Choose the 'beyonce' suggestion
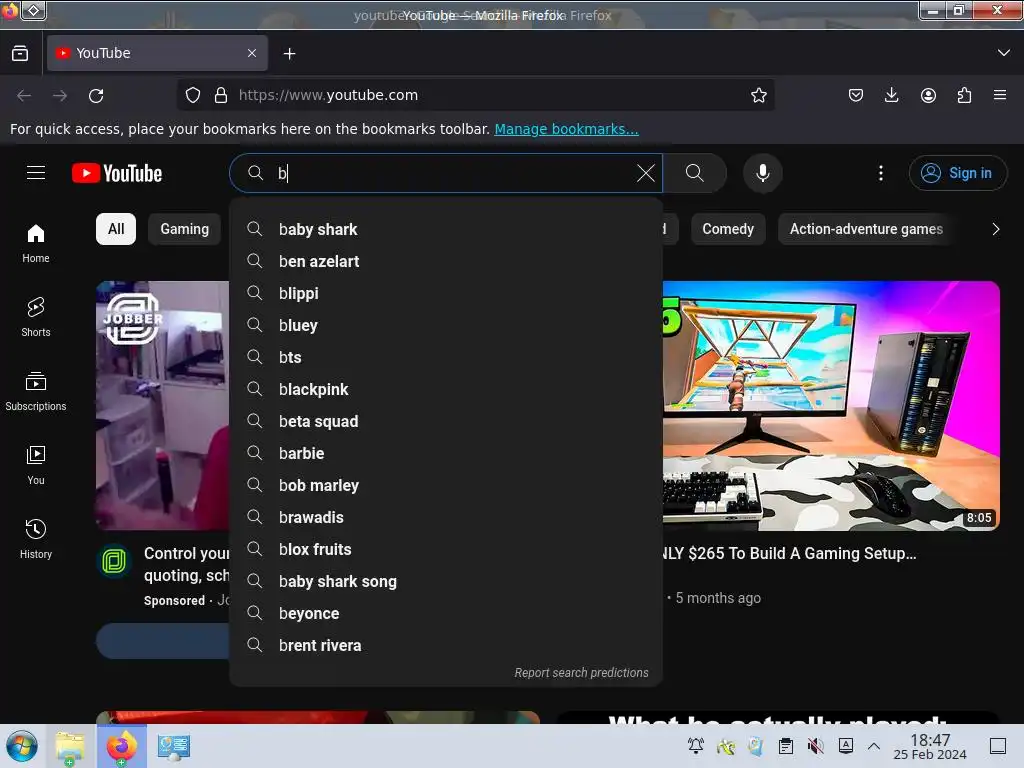The width and height of the screenshot is (1024, 768). coord(446,613)
